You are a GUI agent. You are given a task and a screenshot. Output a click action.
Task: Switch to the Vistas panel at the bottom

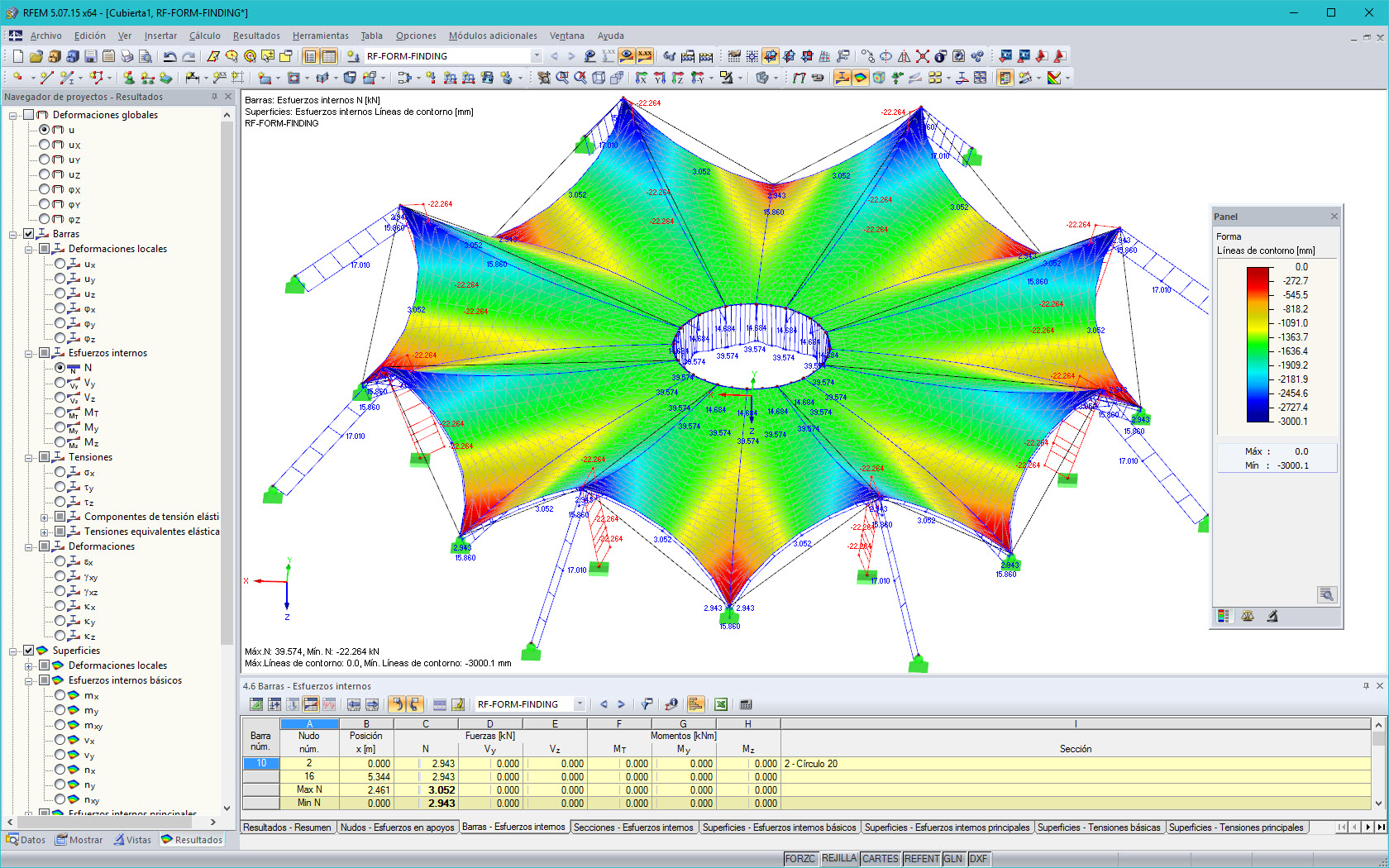point(134,839)
